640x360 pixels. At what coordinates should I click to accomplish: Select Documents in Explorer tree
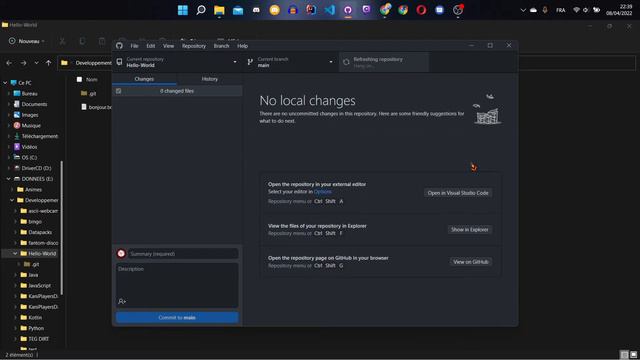point(34,104)
